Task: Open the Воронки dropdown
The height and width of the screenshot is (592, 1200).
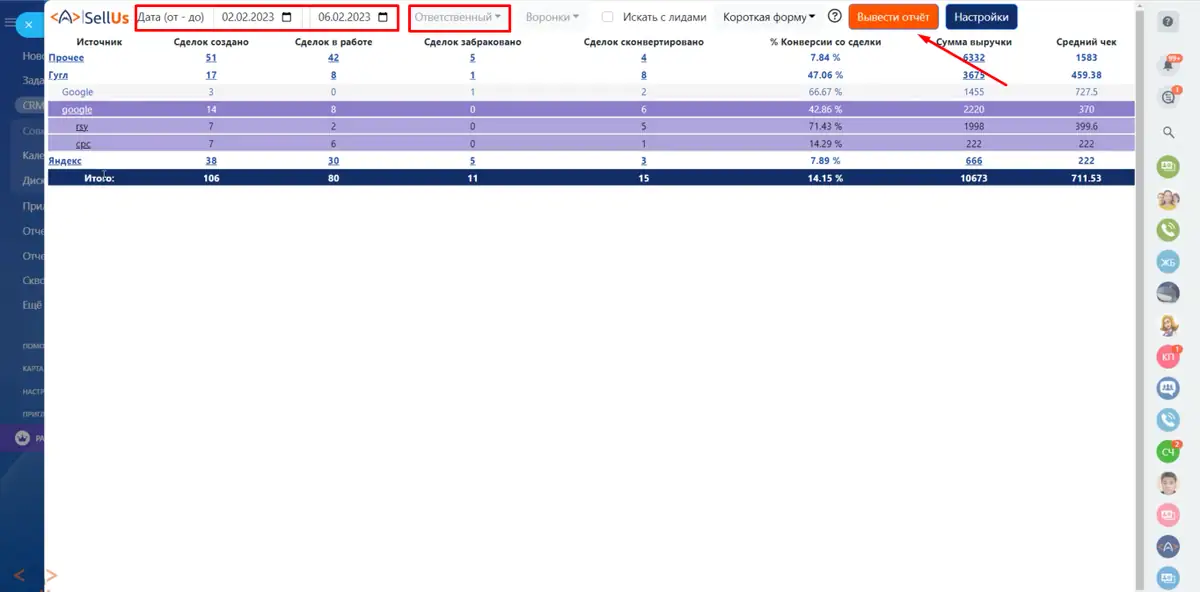Action: pyautogui.click(x=552, y=17)
